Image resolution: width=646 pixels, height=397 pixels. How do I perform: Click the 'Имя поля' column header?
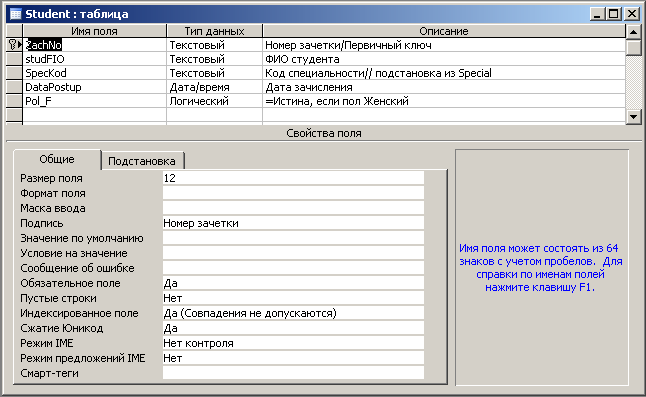(x=95, y=31)
